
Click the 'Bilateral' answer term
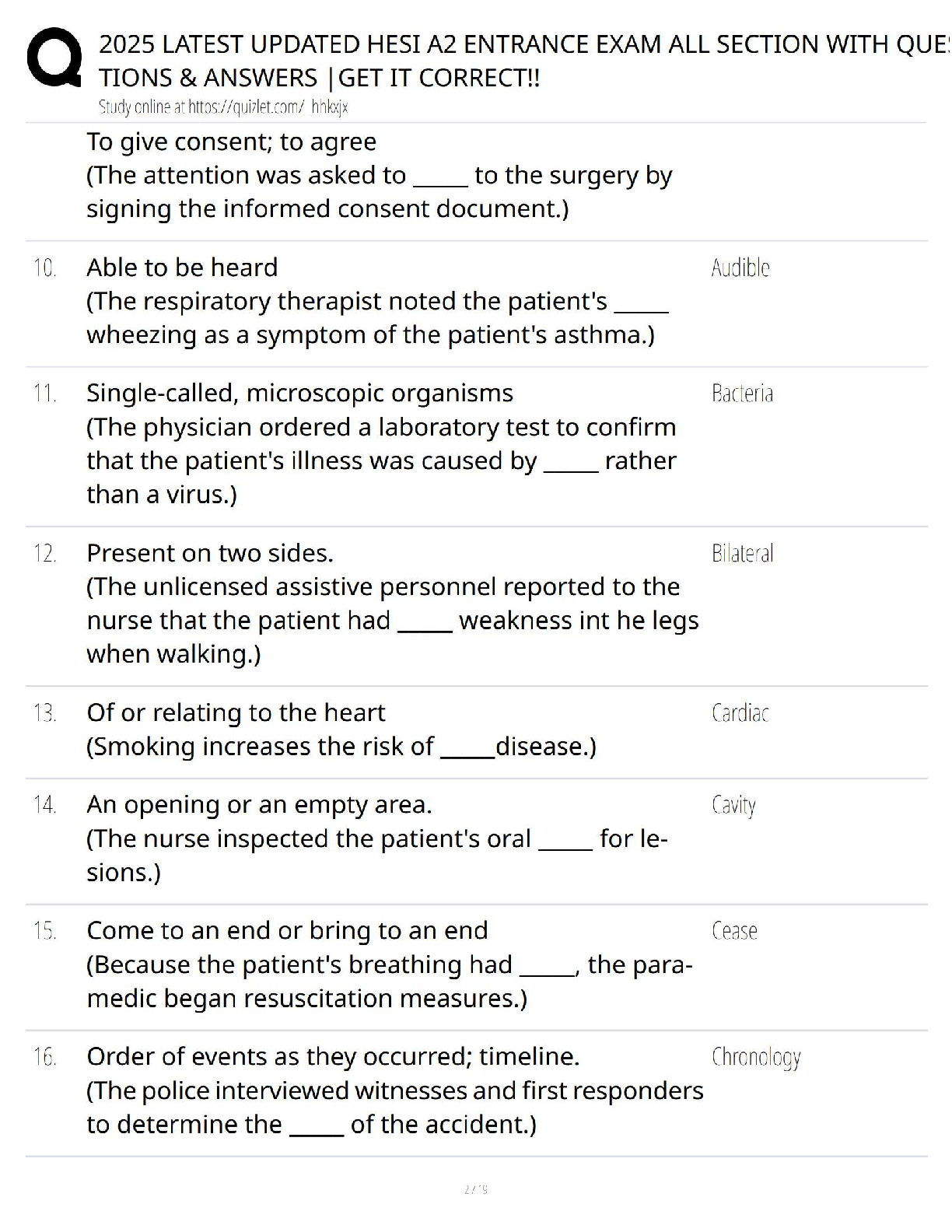(x=742, y=554)
